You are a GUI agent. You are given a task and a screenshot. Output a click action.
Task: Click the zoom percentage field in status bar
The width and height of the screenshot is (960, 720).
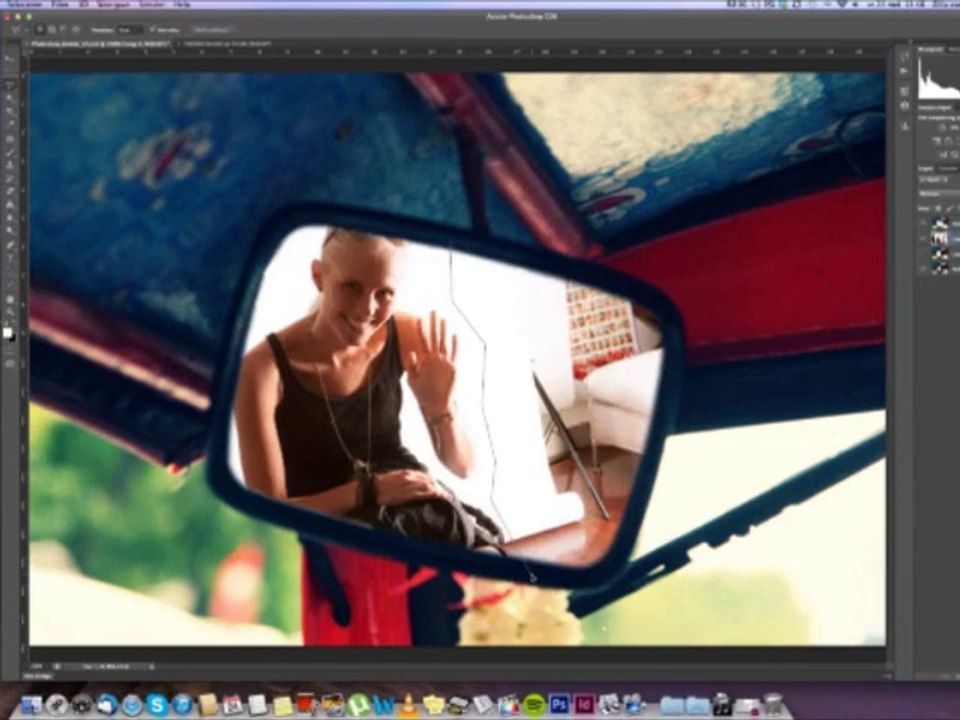click(37, 666)
